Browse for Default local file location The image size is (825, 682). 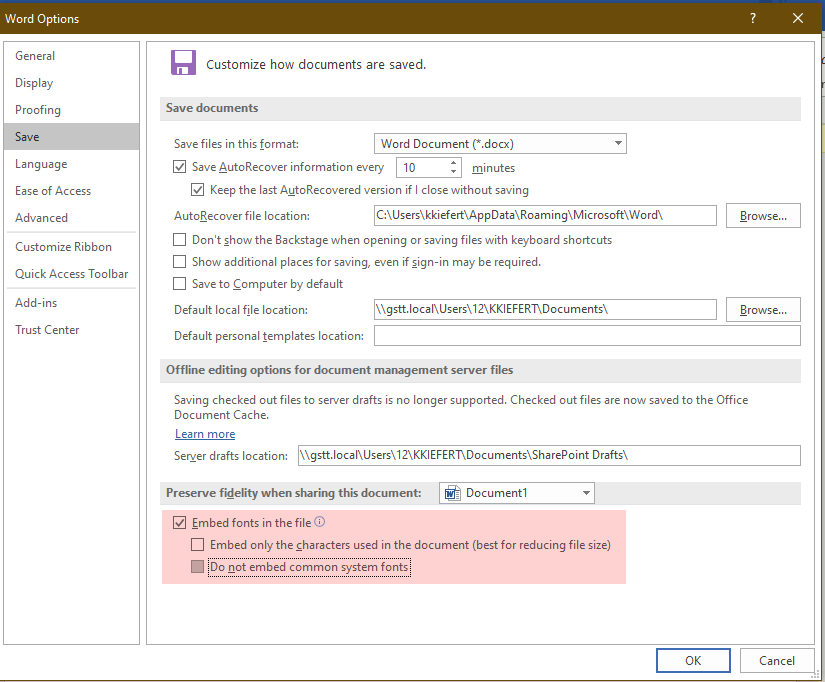tap(763, 309)
